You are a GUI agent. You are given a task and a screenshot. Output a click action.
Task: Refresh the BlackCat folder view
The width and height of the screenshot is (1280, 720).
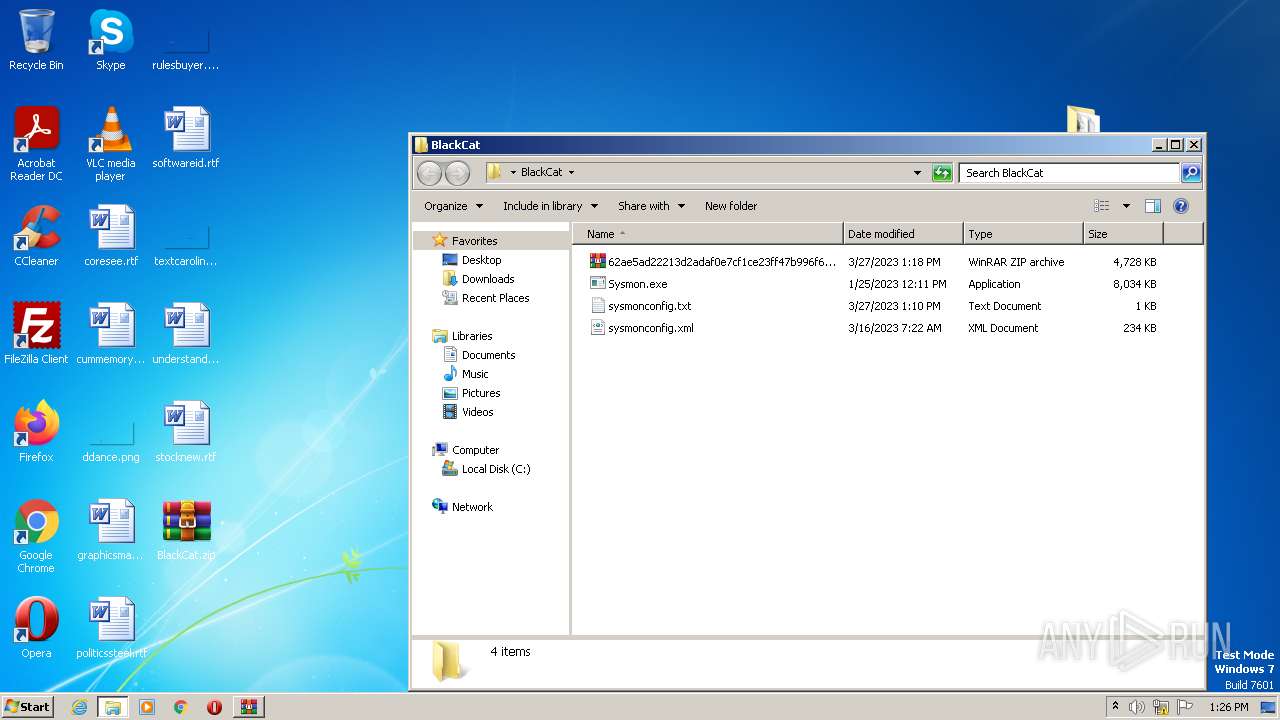coord(942,173)
